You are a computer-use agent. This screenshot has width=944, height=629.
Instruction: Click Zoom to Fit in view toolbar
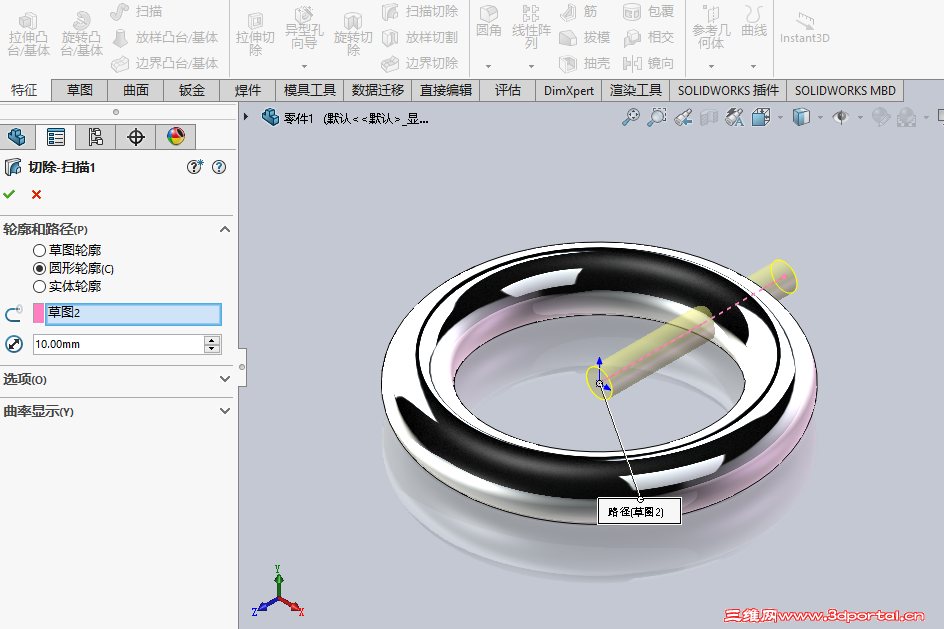pos(630,117)
